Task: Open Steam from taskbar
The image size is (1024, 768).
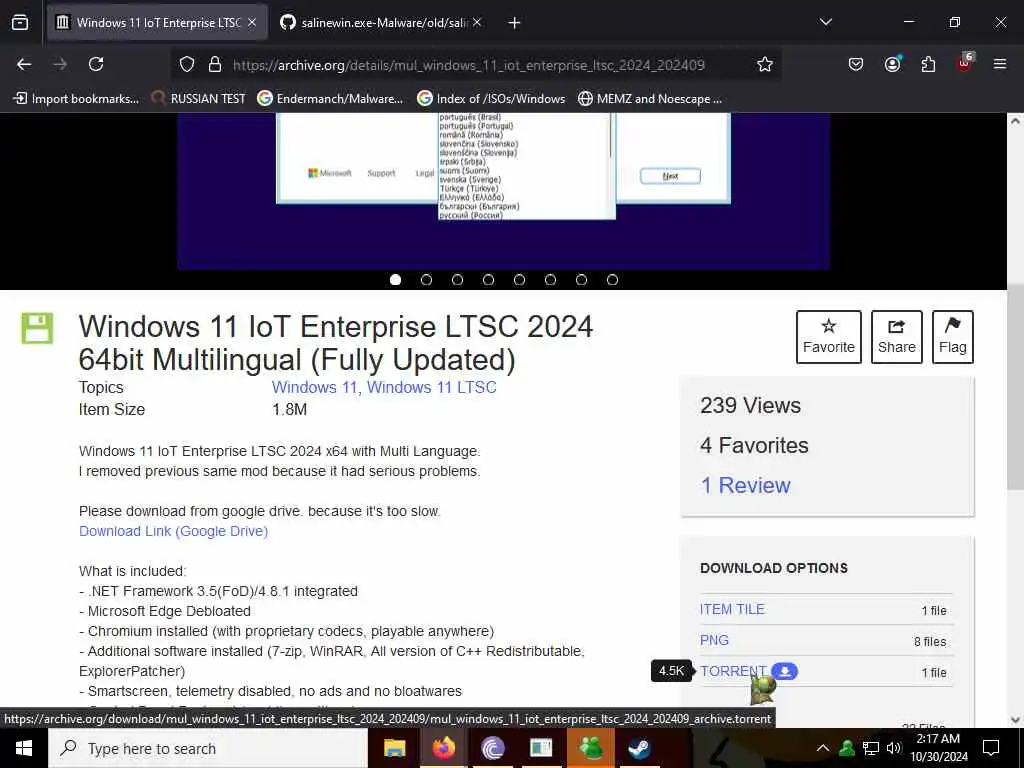Action: coord(639,748)
